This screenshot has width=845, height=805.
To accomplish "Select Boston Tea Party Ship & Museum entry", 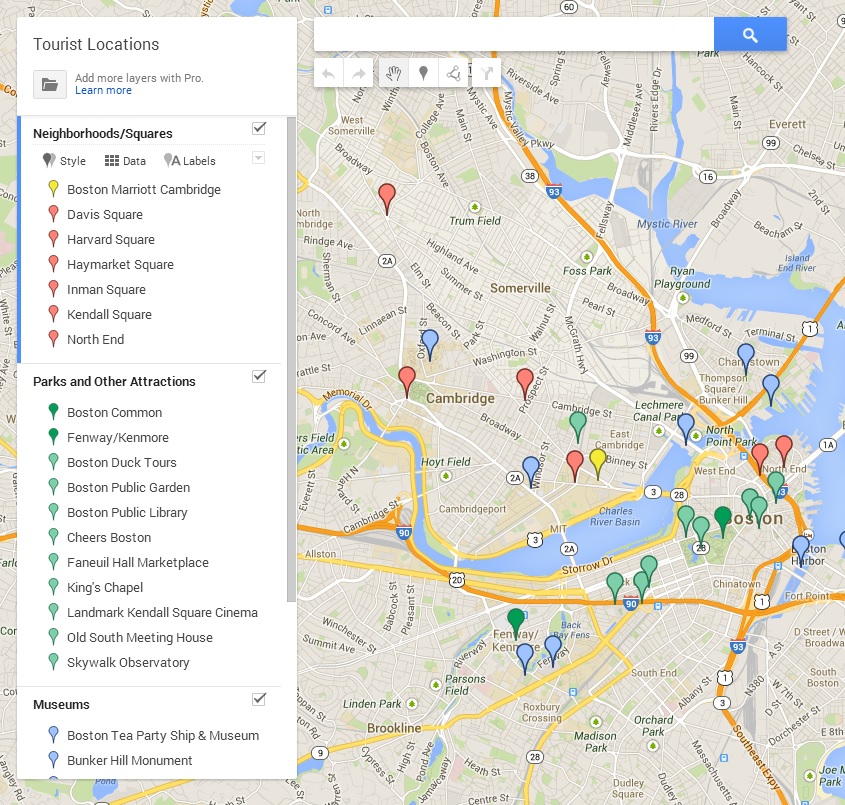I will (x=163, y=735).
